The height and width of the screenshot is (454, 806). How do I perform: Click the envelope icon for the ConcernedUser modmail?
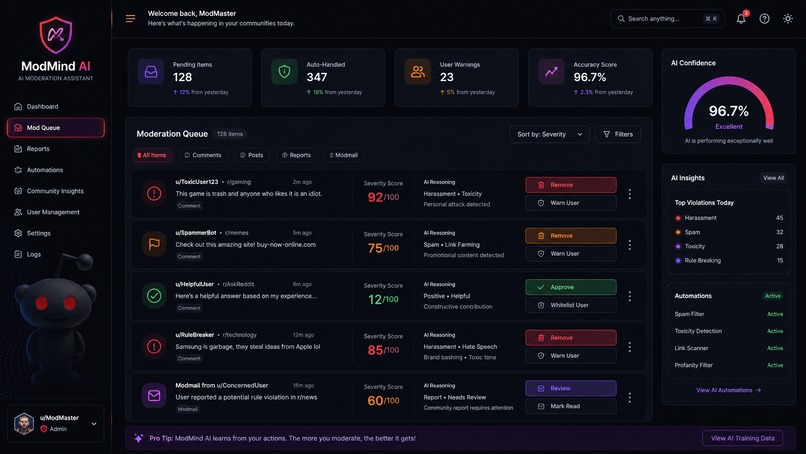coord(154,396)
